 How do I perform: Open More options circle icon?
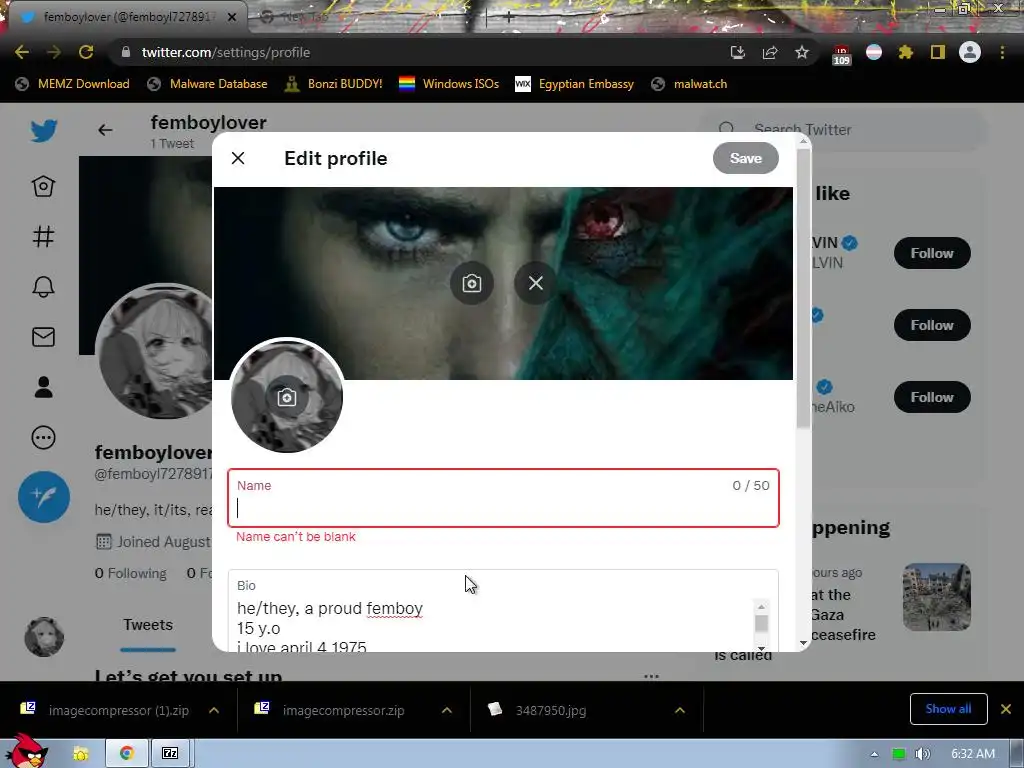44,438
